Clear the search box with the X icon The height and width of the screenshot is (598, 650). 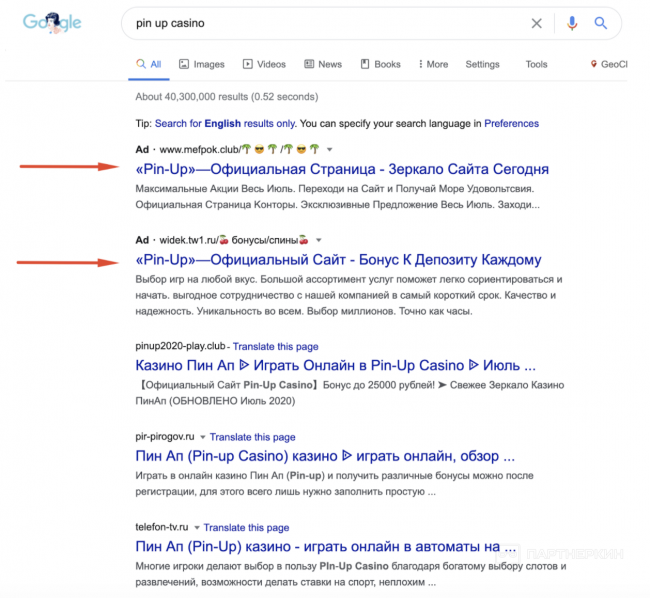pos(537,23)
